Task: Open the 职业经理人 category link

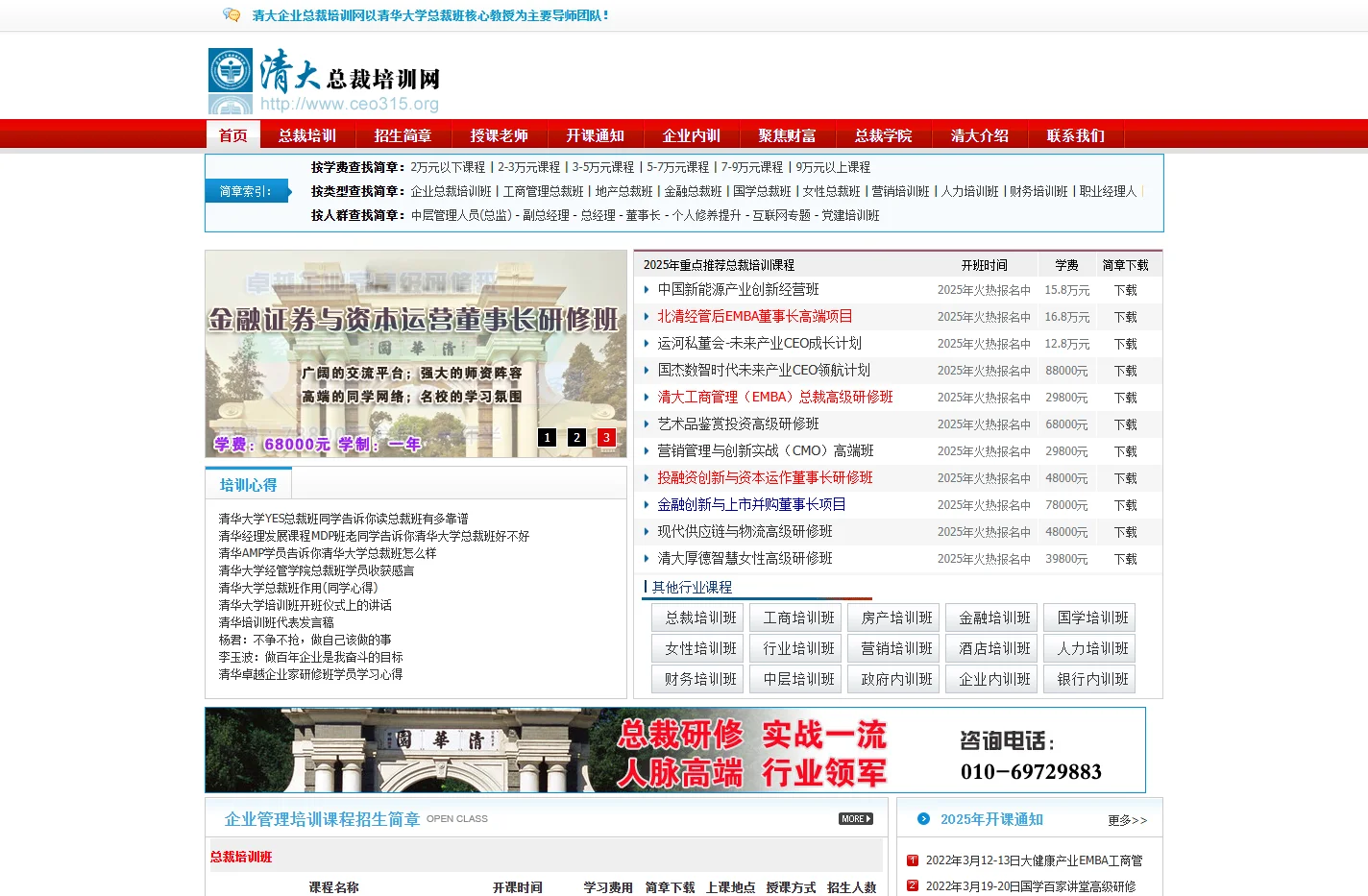Action: point(1109,191)
